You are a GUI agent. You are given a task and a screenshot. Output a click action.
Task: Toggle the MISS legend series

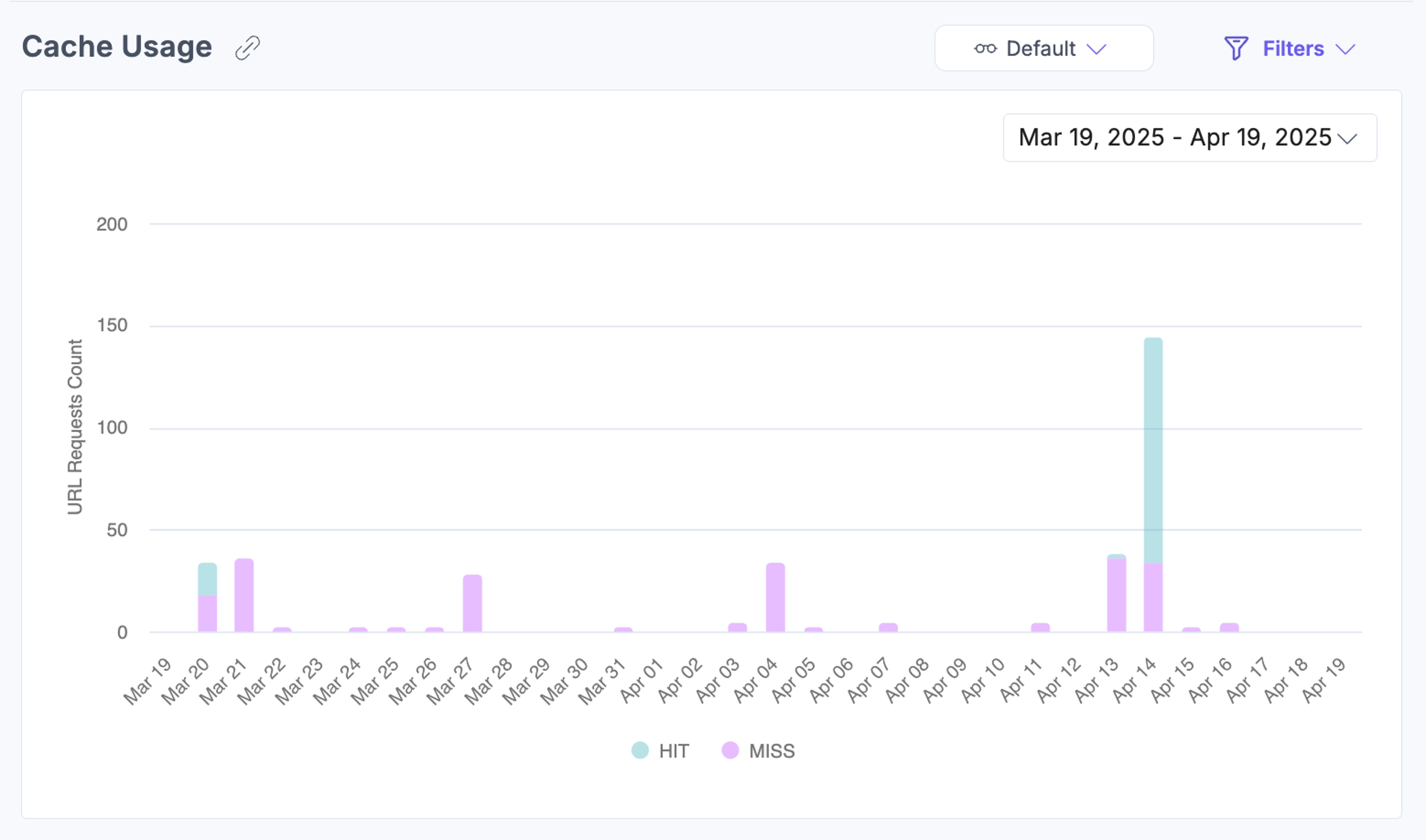[x=758, y=751]
